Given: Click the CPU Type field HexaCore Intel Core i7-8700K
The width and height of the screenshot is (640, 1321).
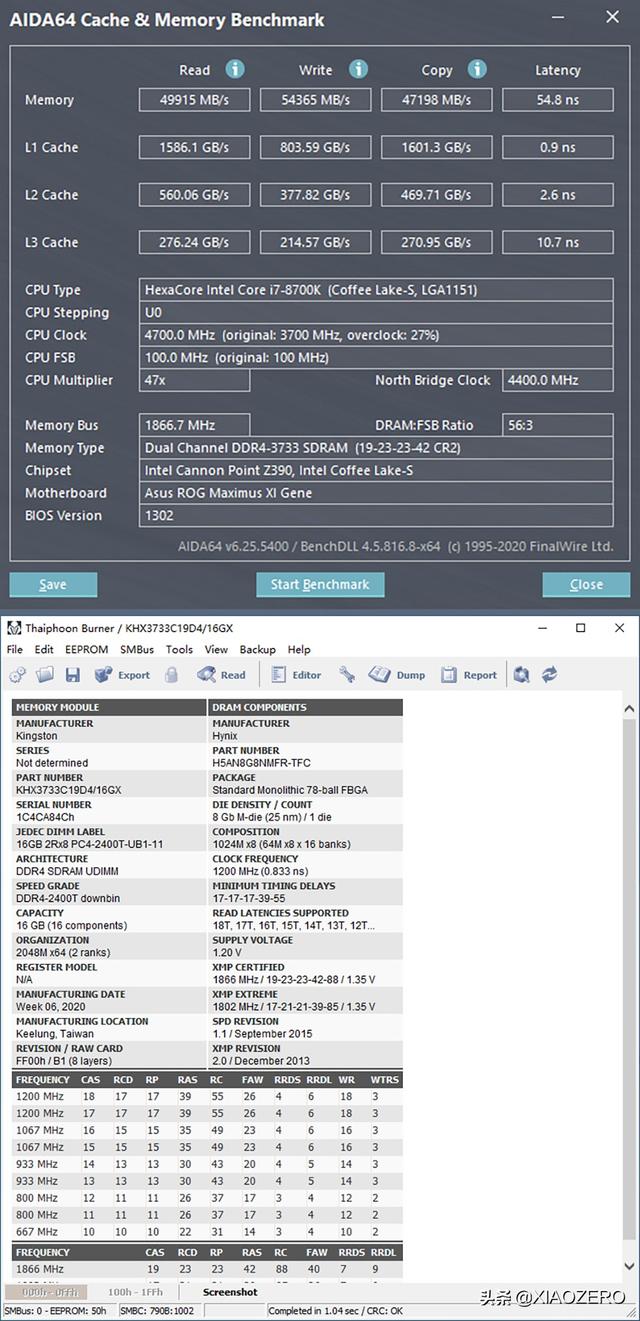Looking at the screenshot, I should click(376, 290).
